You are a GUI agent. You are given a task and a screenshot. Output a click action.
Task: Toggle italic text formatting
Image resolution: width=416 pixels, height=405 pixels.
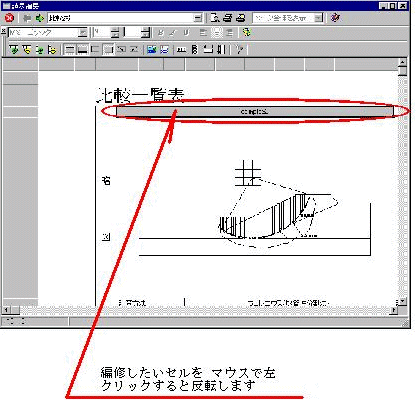173,33
